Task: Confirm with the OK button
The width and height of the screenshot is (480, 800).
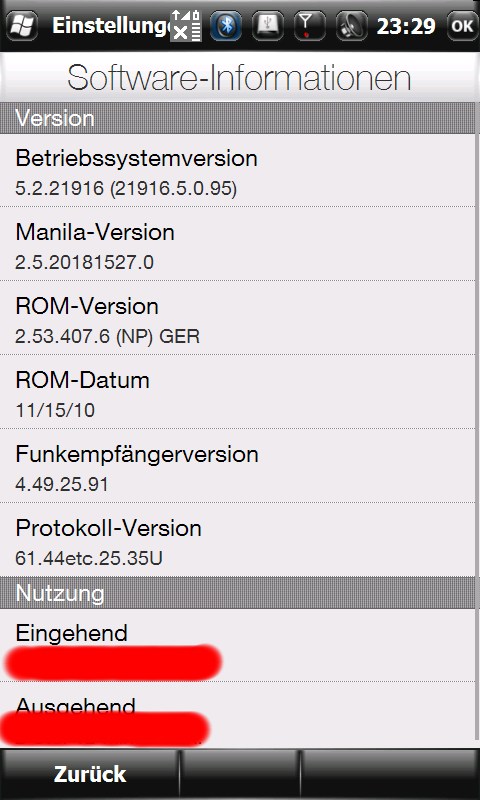Action: pos(463,26)
